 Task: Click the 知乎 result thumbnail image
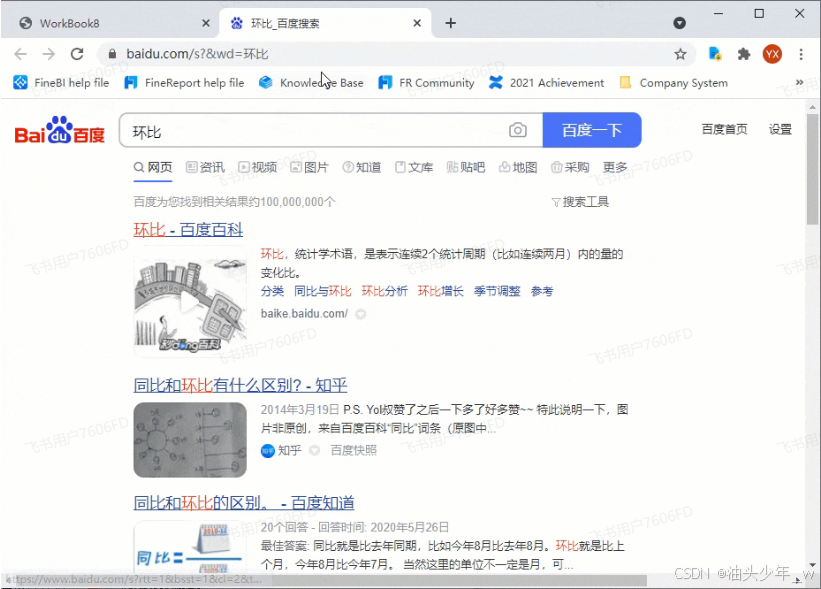[190, 440]
